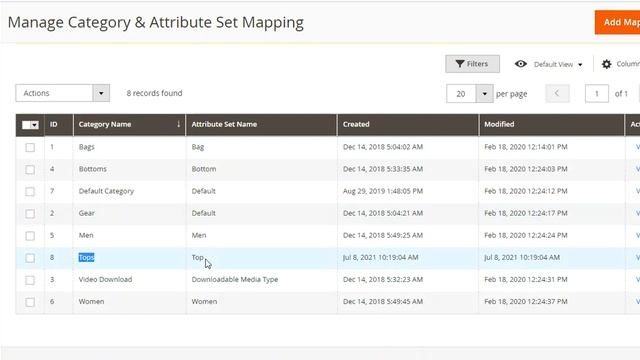Image resolution: width=640 pixels, height=360 pixels.
Task: Click the Add Mapping button
Action: pos(617,22)
